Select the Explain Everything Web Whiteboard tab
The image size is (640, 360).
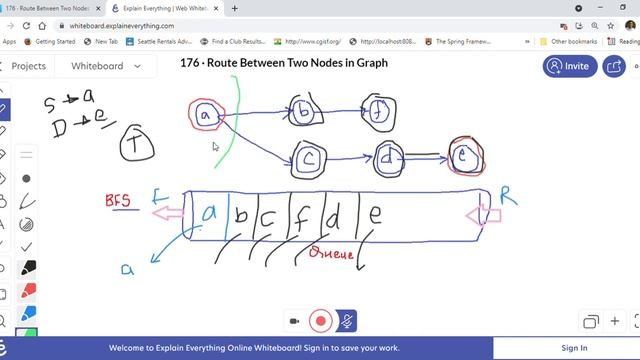tap(166, 8)
